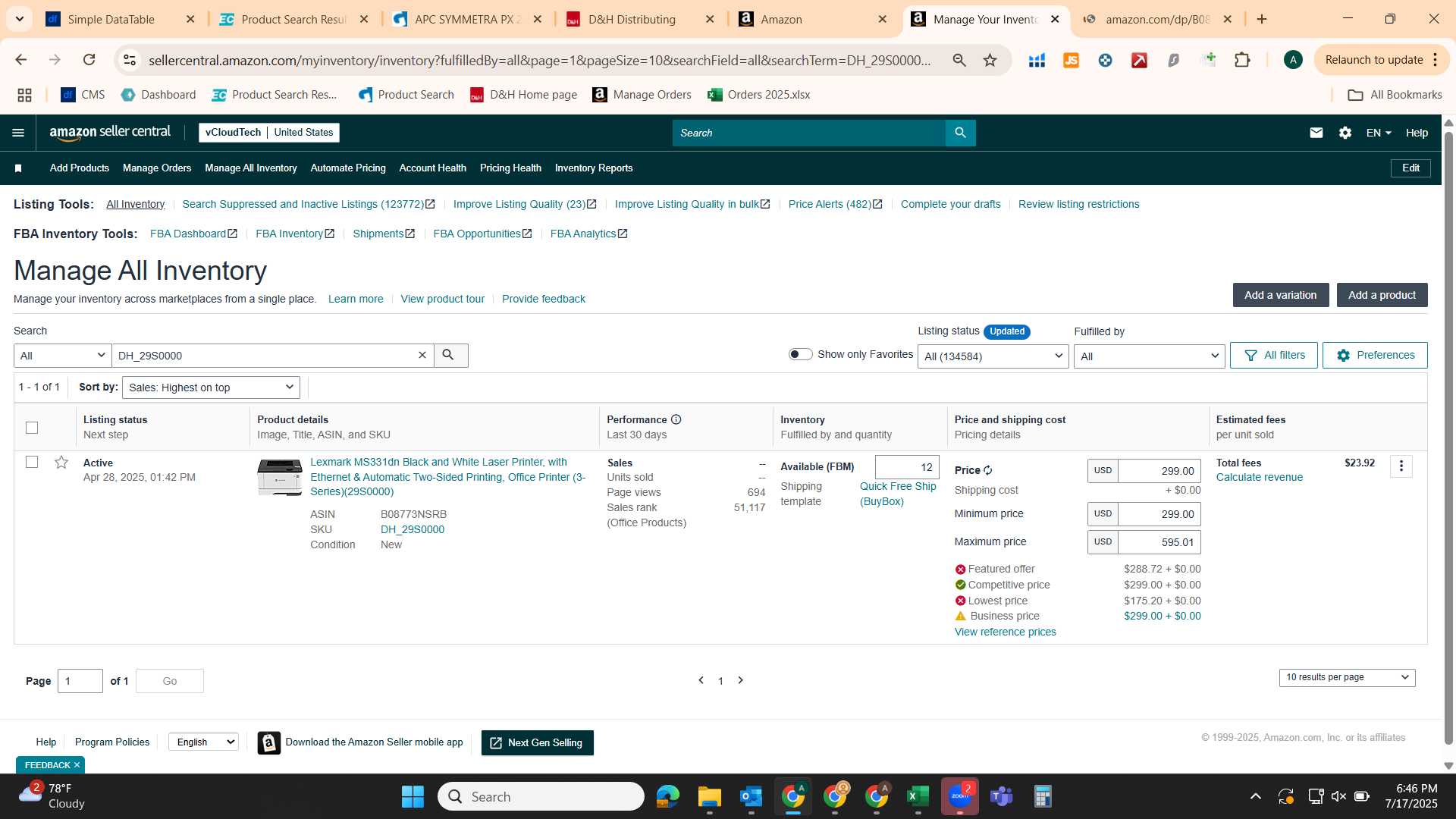1456x819 pixels.
Task: Open Excel from the taskbar
Action: (x=918, y=796)
